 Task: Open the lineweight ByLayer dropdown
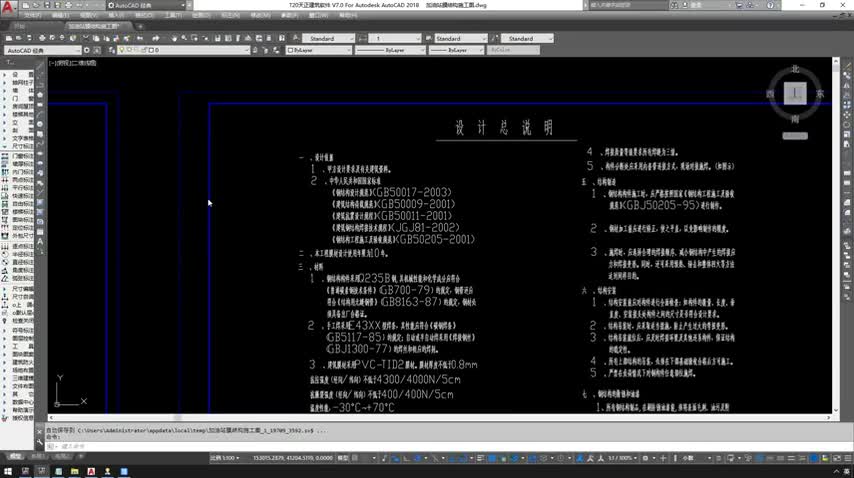[x=456, y=50]
